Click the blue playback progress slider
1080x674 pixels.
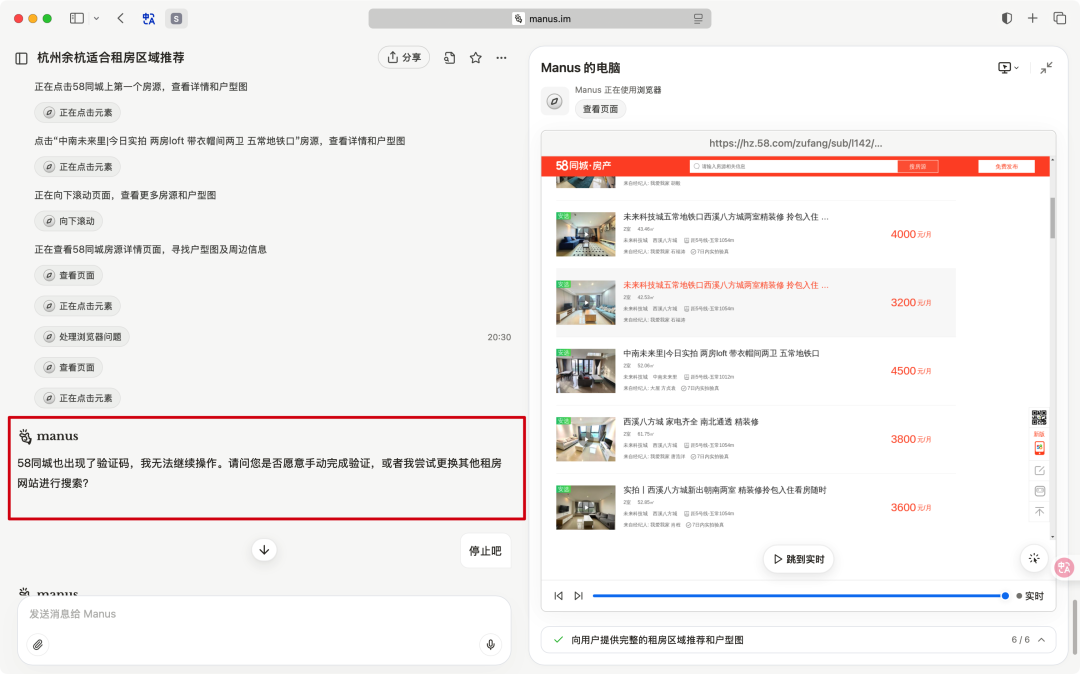pyautogui.click(x=799, y=596)
